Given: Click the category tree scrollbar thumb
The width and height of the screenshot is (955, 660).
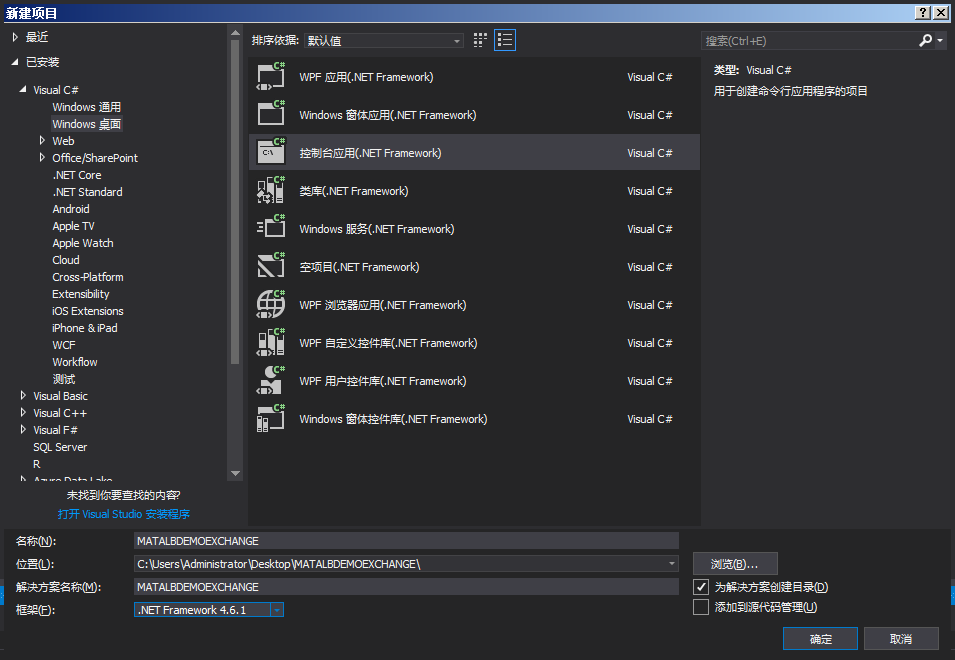Looking at the screenshot, I should (235, 201).
